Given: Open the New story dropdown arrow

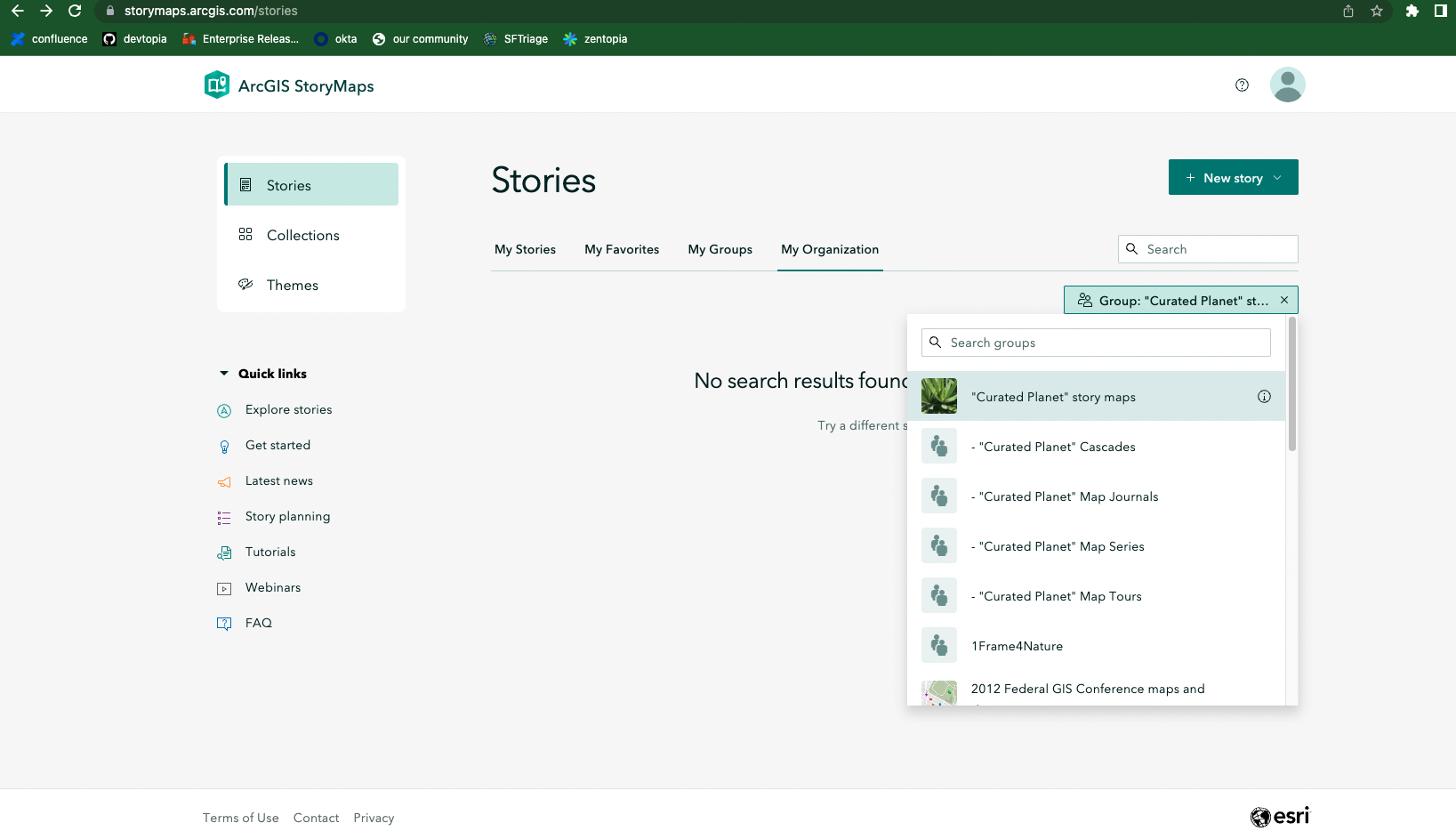Looking at the screenshot, I should (1278, 177).
